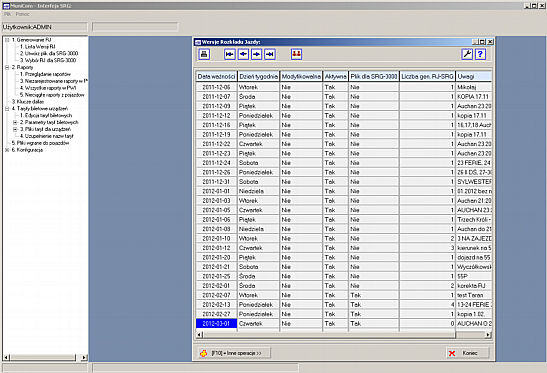The width and height of the screenshot is (547, 373).
Task: Sort by 'Data ważności' column header
Action: 216,76
